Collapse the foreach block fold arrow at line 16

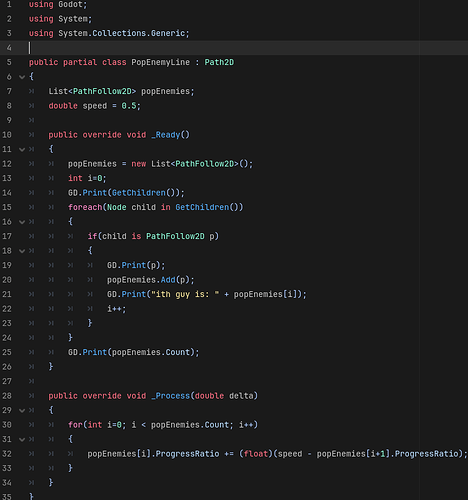coord(22,222)
